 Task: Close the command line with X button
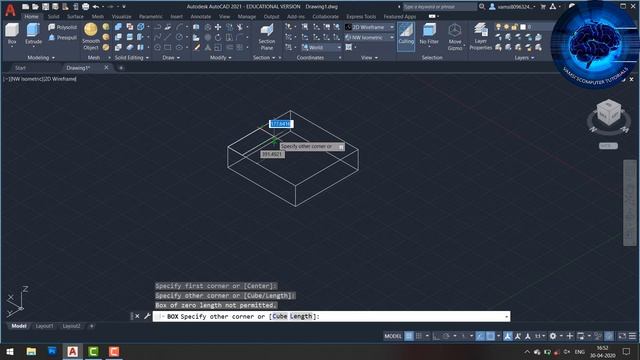pos(137,316)
